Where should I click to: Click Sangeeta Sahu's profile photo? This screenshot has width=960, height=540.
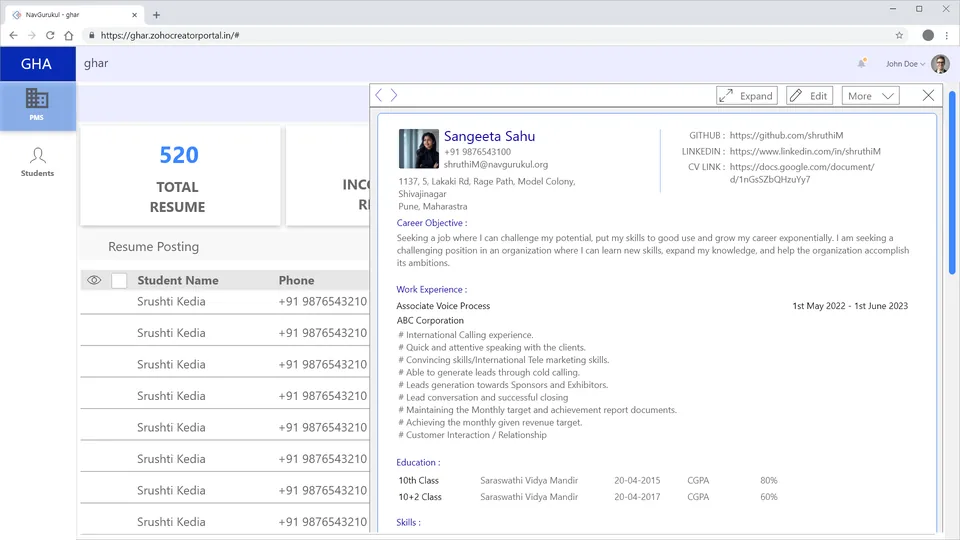coord(419,149)
